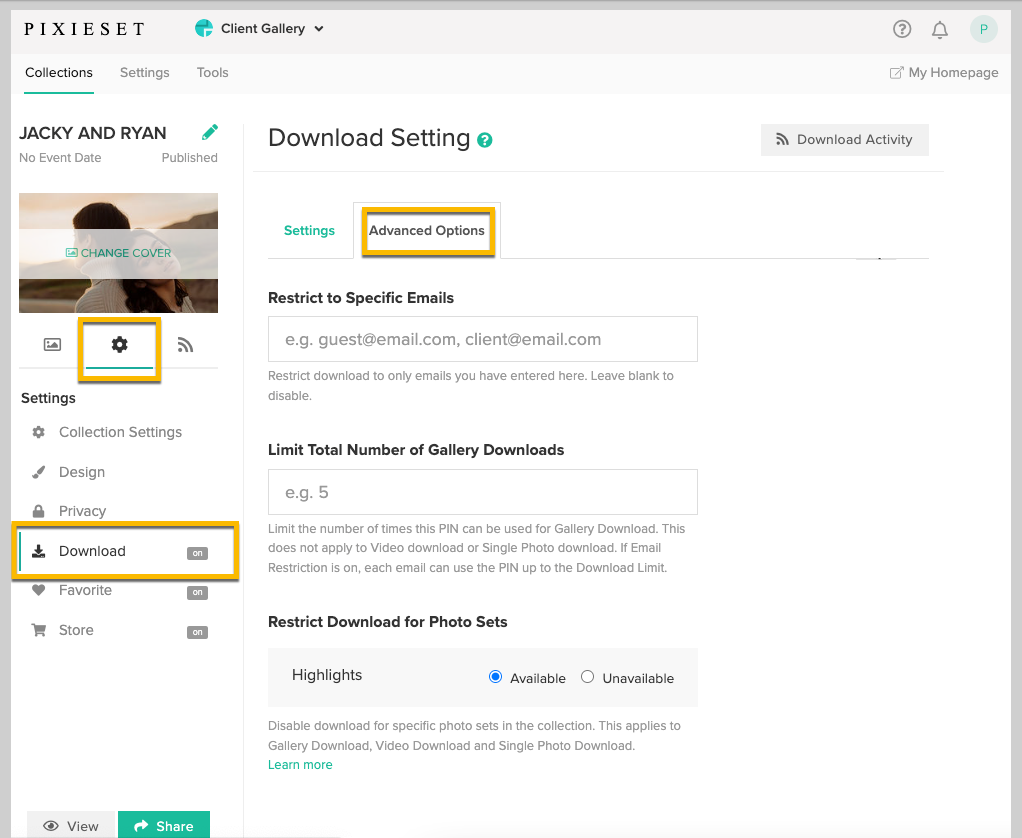Image resolution: width=1022 pixels, height=838 pixels.
Task: Click the download tray icon in sidebar
Action: point(39,551)
